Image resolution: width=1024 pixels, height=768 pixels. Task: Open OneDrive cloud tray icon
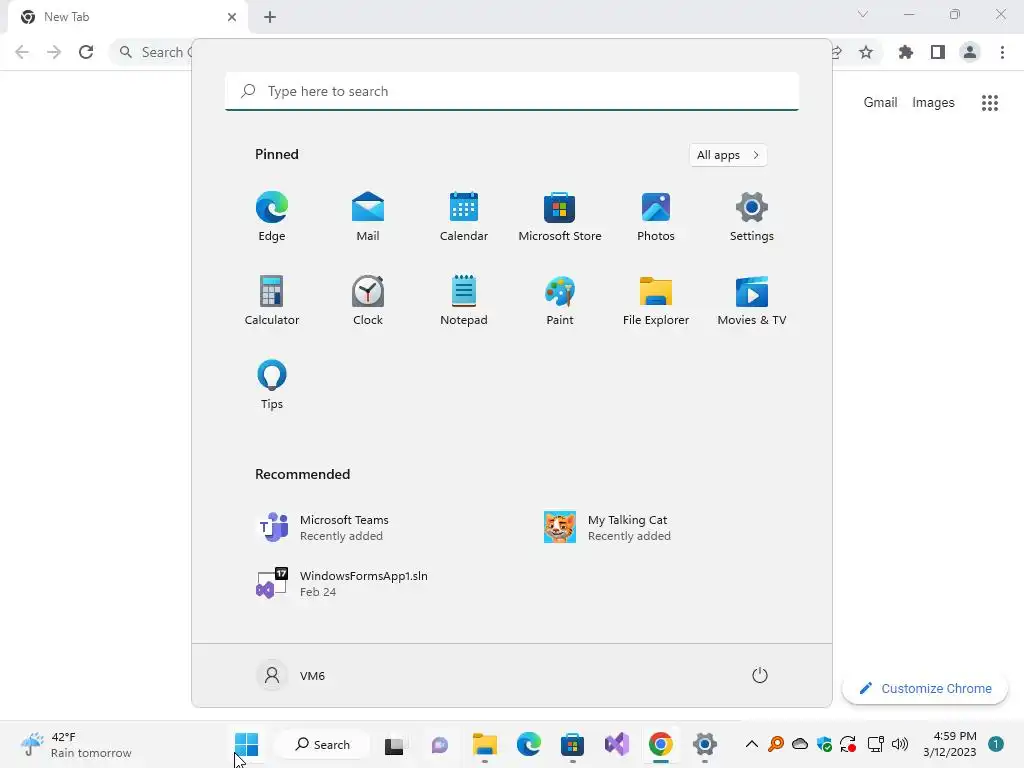click(x=800, y=744)
